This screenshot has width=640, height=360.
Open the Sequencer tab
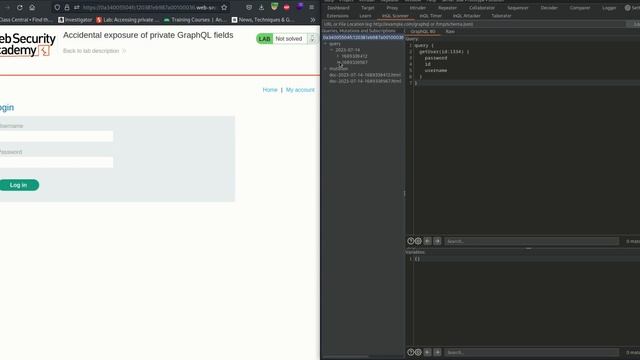[518, 8]
